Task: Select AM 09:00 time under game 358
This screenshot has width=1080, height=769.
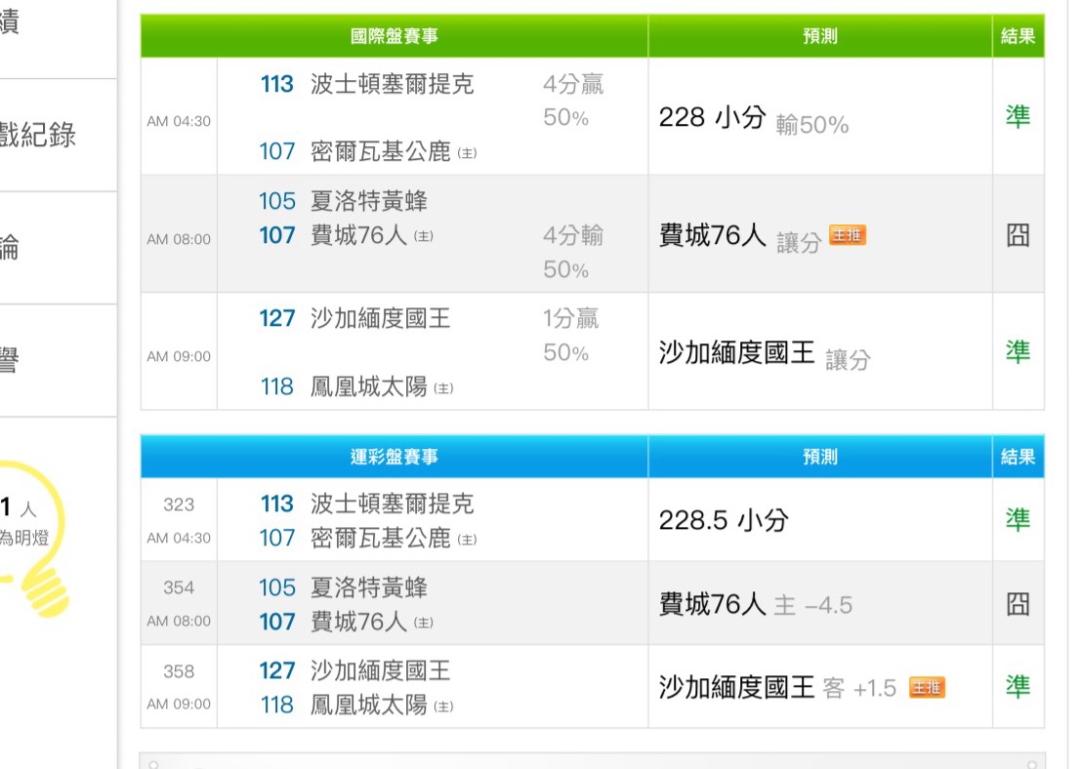Action: pyautogui.click(x=179, y=704)
